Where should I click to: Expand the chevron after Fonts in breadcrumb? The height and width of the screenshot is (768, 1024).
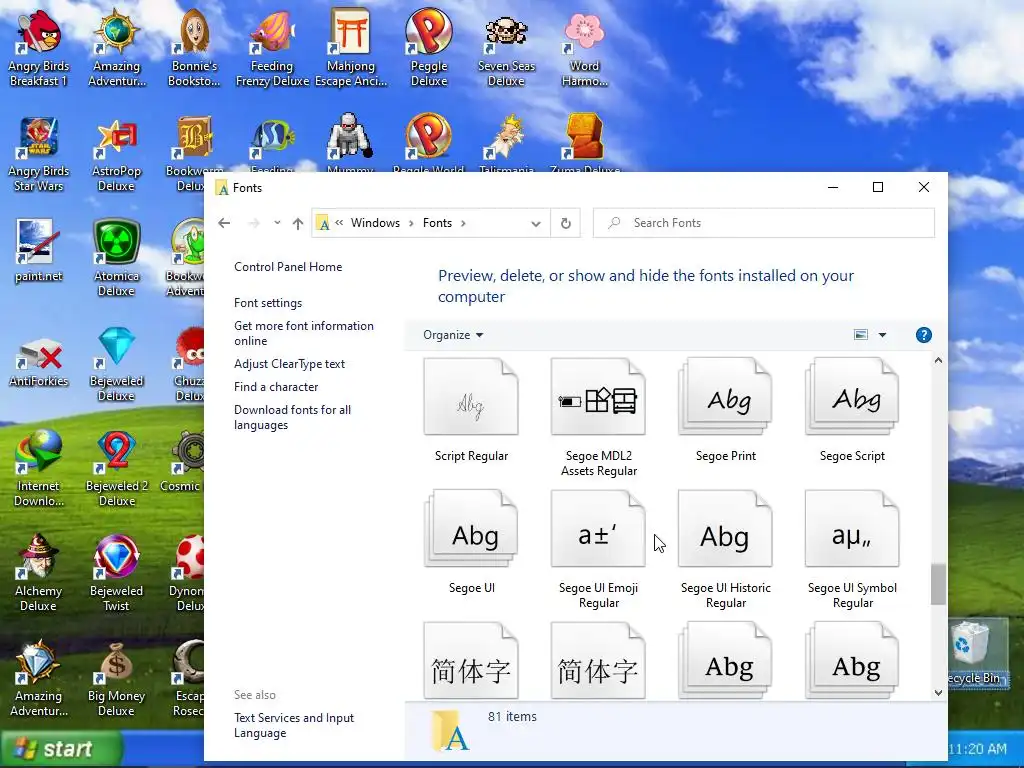tap(463, 223)
